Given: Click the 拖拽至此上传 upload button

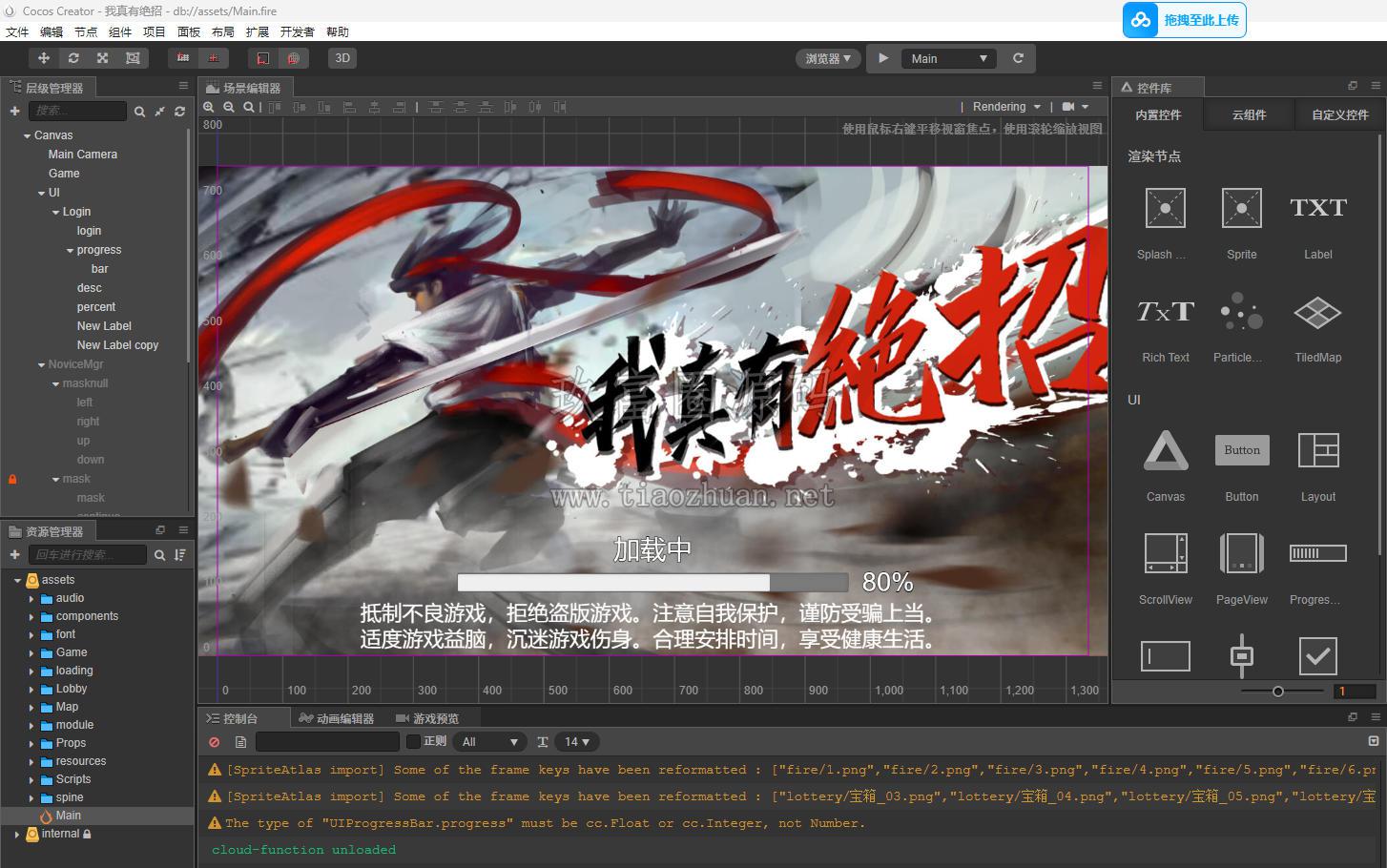Looking at the screenshot, I should [1185, 20].
